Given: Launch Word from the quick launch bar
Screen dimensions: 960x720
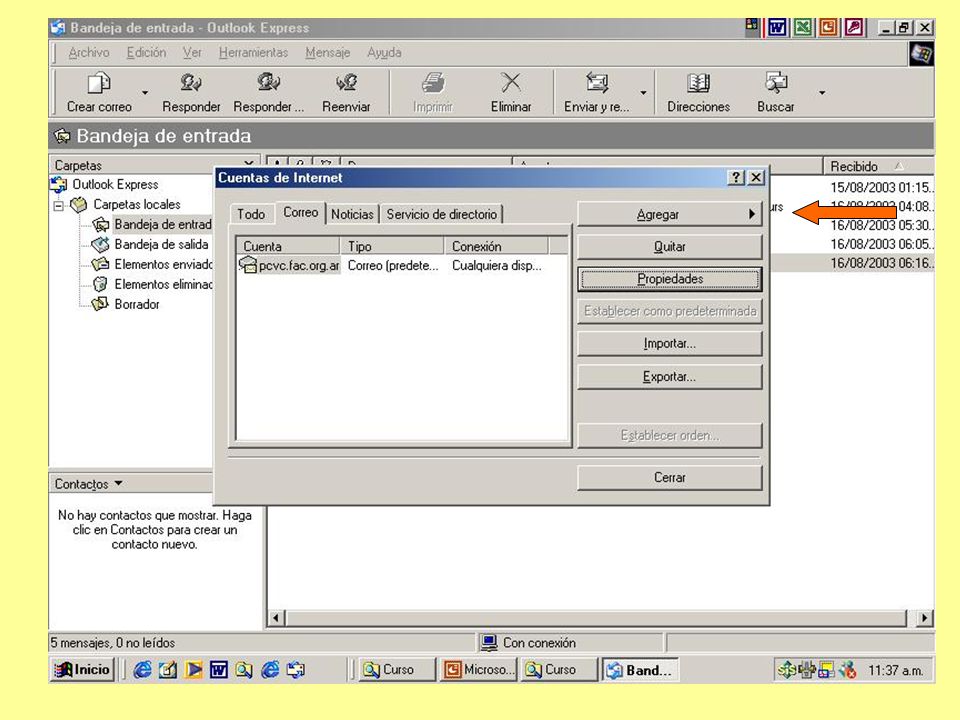Looking at the screenshot, I should point(219,670).
